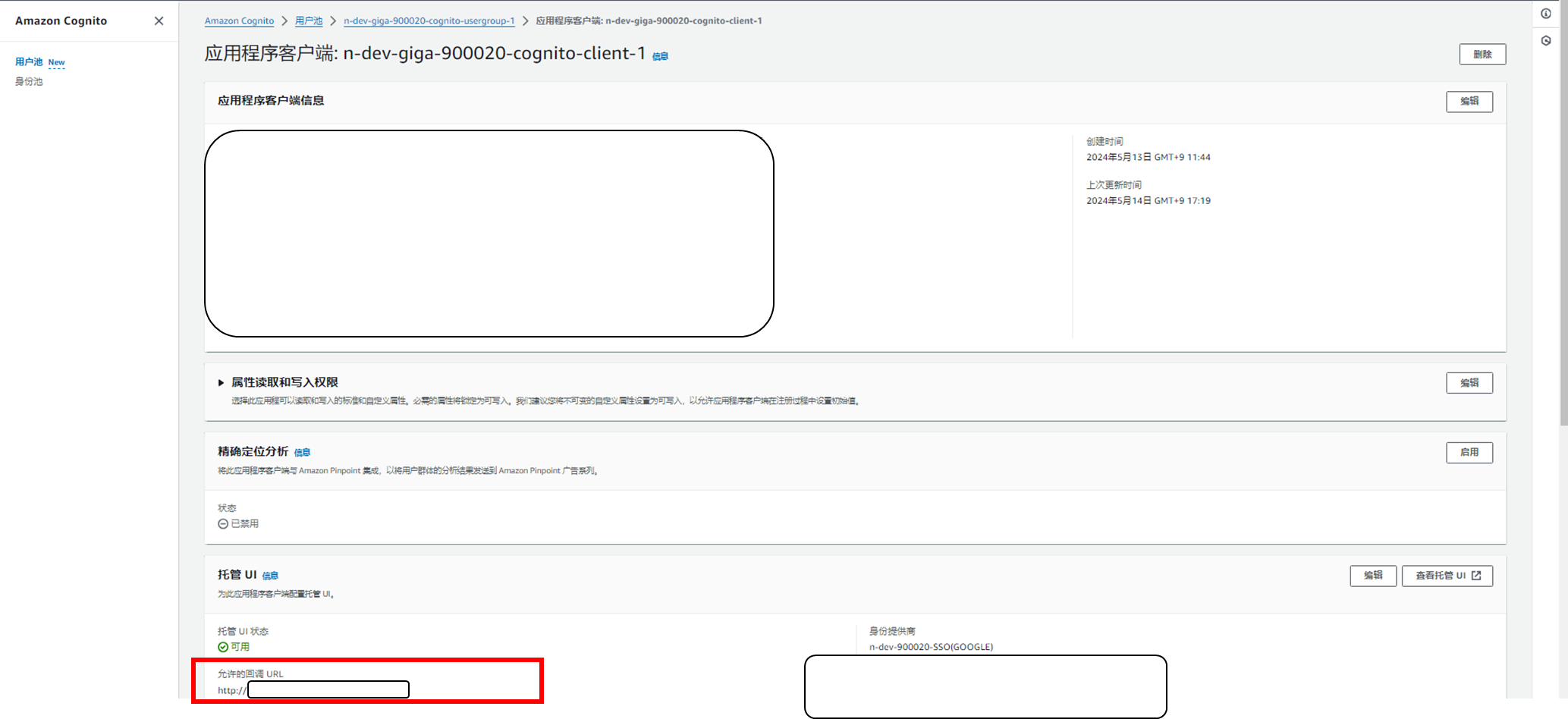Open the 身份池 item in the sidebar

(x=29, y=81)
